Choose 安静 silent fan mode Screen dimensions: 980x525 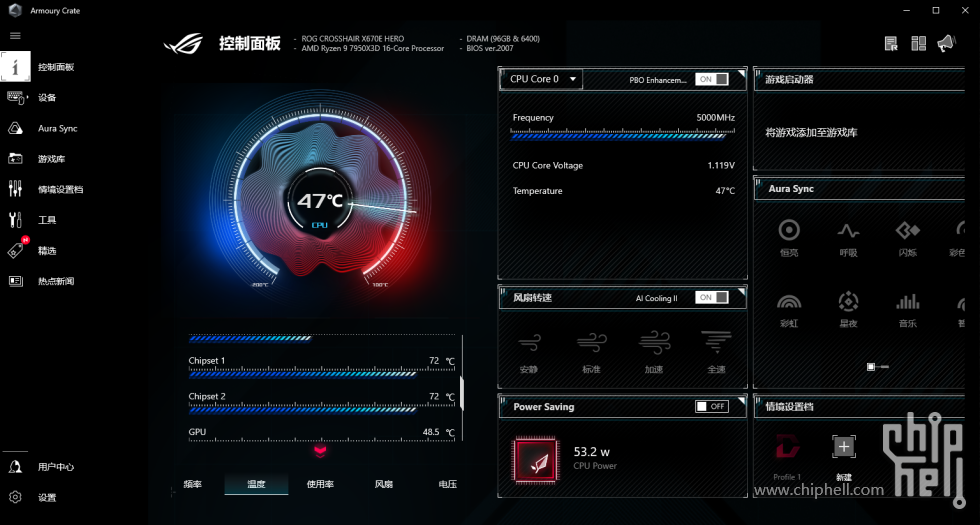[x=529, y=352]
